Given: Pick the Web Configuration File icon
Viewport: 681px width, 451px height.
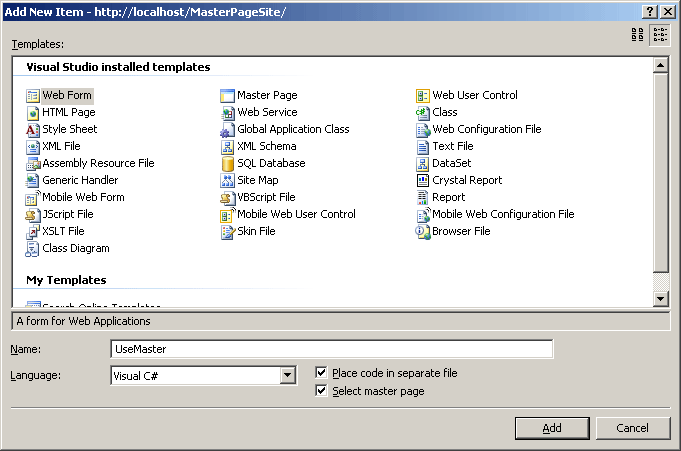Looking at the screenshot, I should click(x=423, y=129).
